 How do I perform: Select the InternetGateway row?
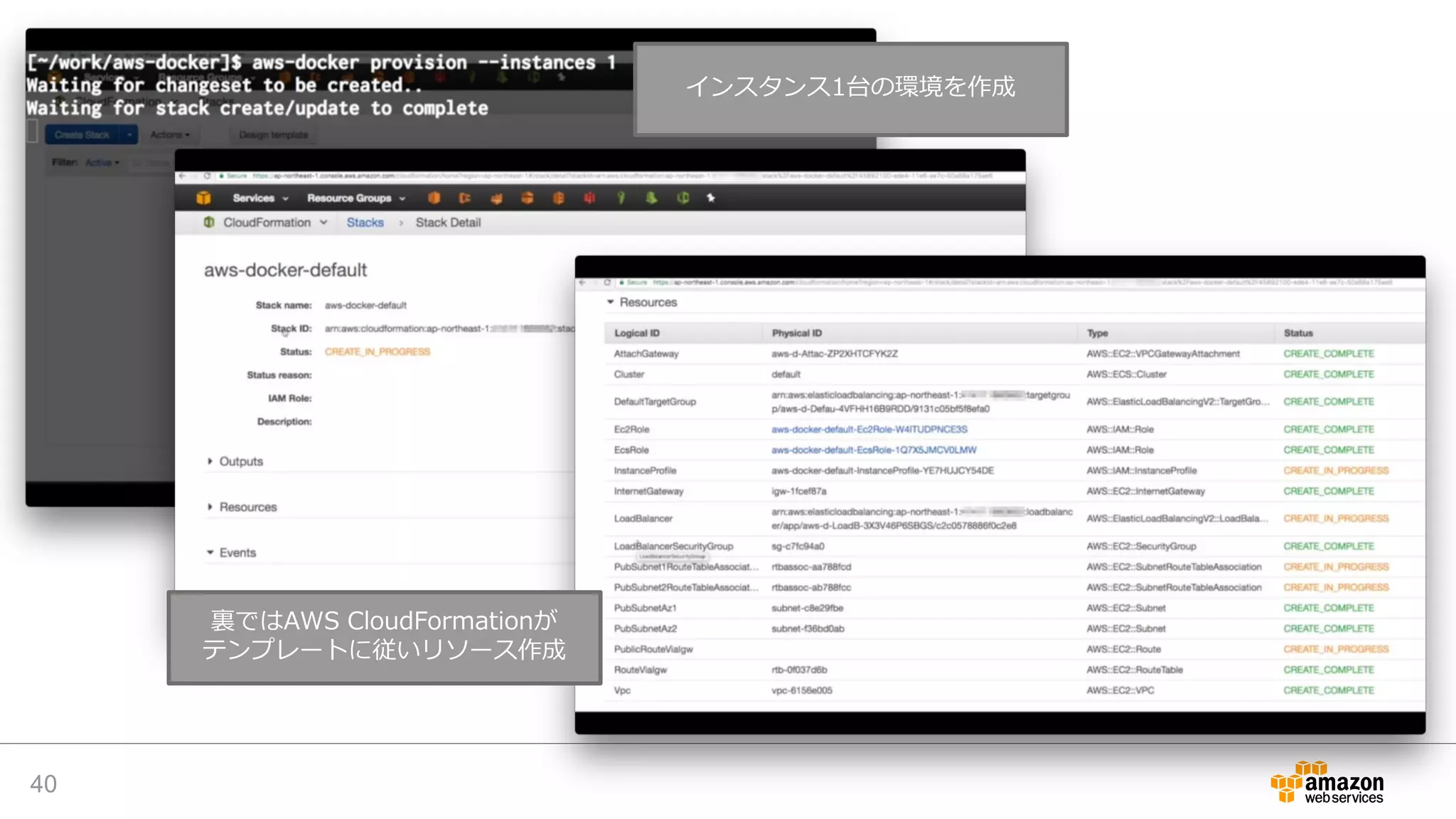1015,491
